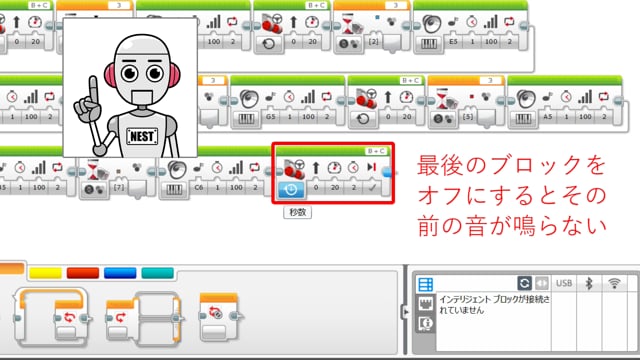Select the Move Steering icon left of the [5] Wait block
The image size is (640, 360).
click(x=366, y=98)
